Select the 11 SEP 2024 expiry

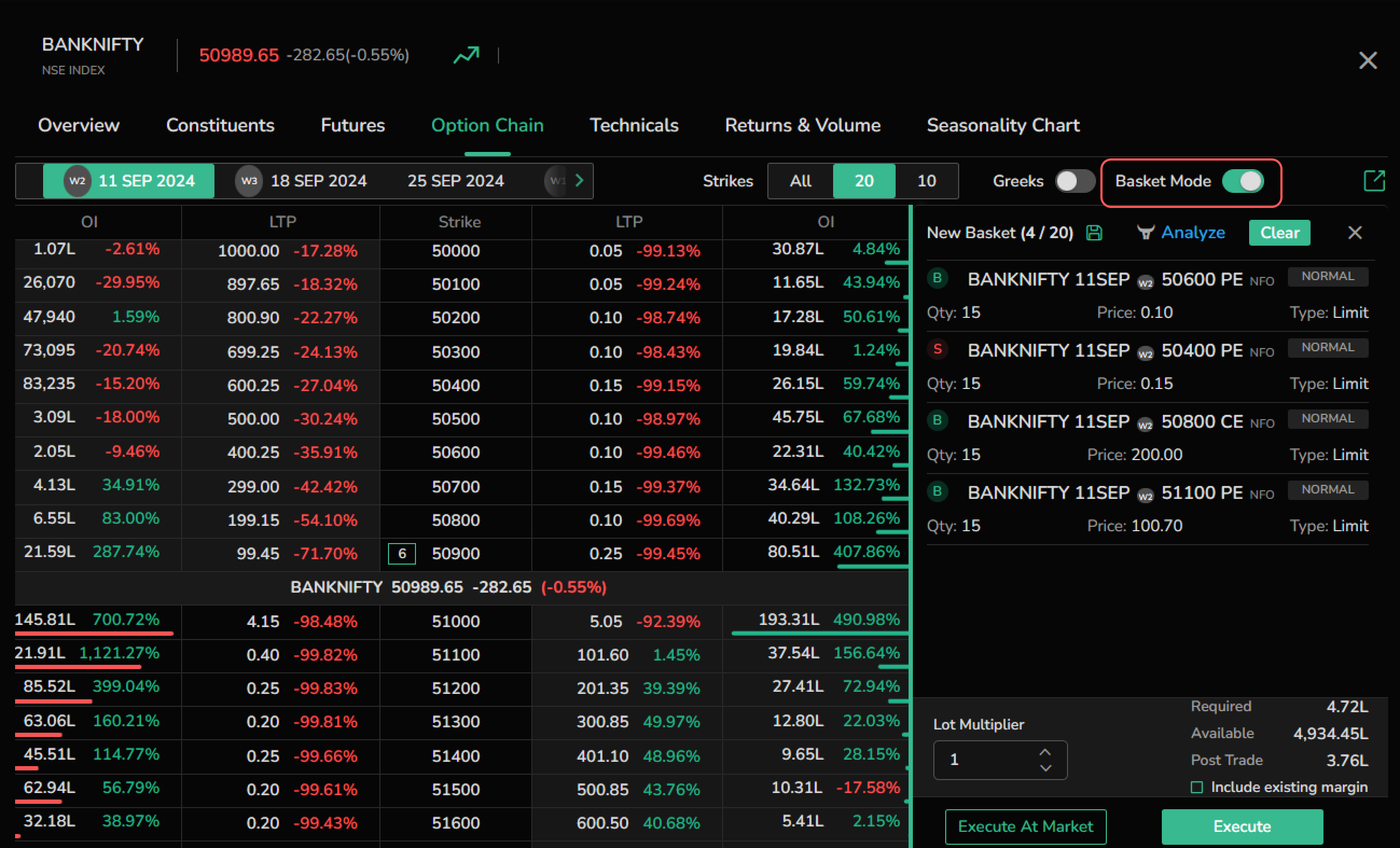pyautogui.click(x=129, y=180)
